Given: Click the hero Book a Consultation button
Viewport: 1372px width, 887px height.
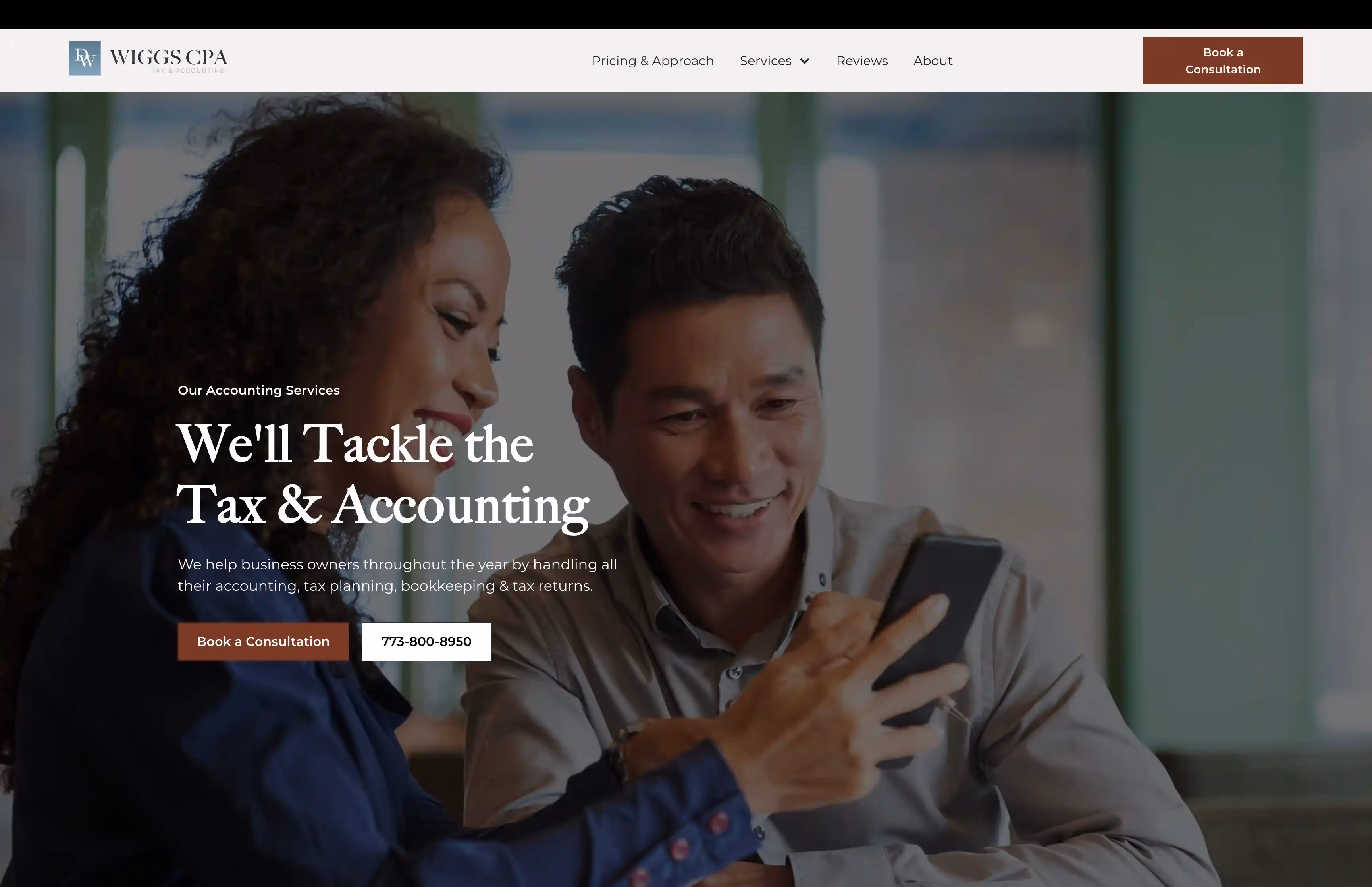Looking at the screenshot, I should click(x=263, y=642).
